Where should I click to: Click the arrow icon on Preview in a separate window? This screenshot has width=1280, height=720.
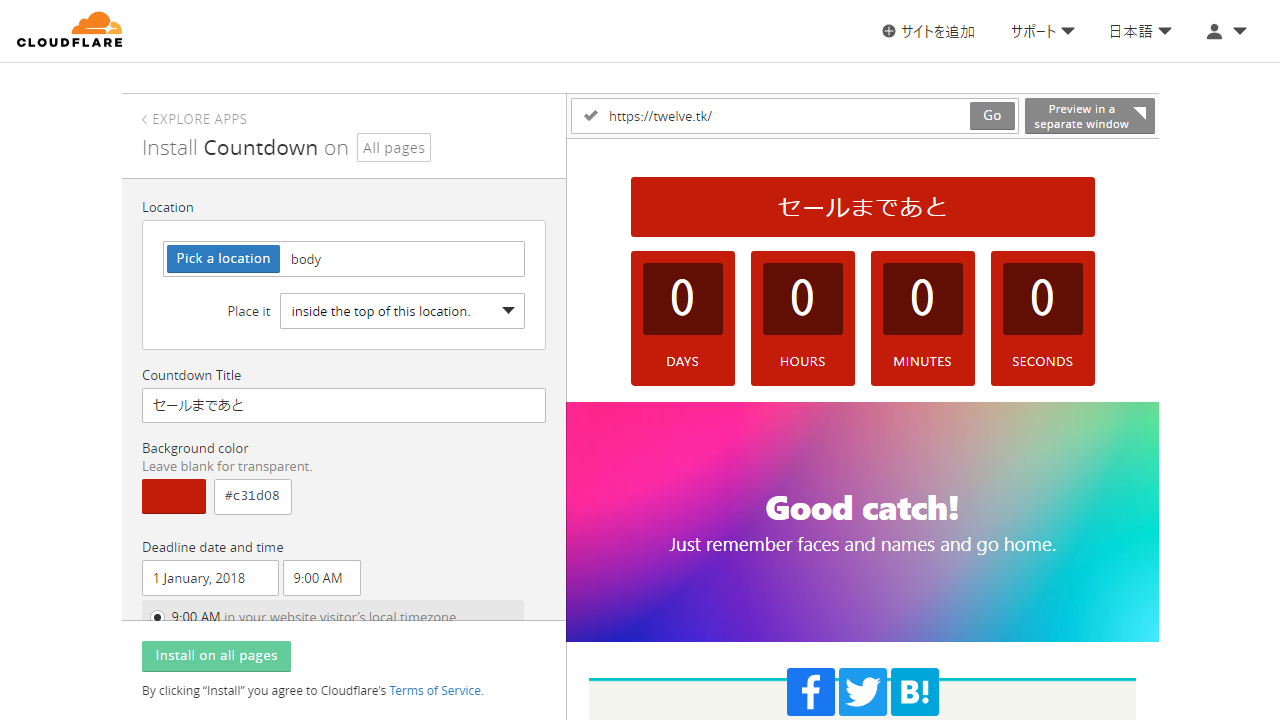tap(1139, 113)
